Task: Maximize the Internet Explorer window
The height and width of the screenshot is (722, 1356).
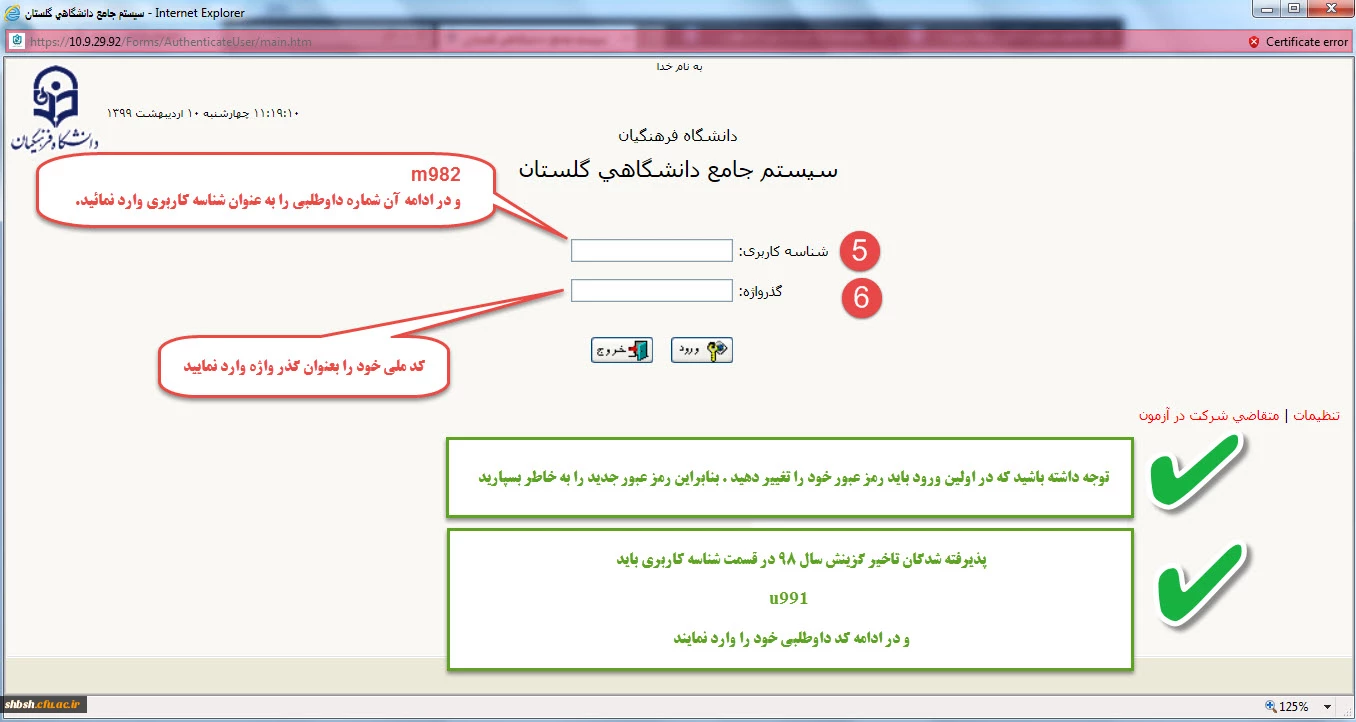Action: (1294, 10)
